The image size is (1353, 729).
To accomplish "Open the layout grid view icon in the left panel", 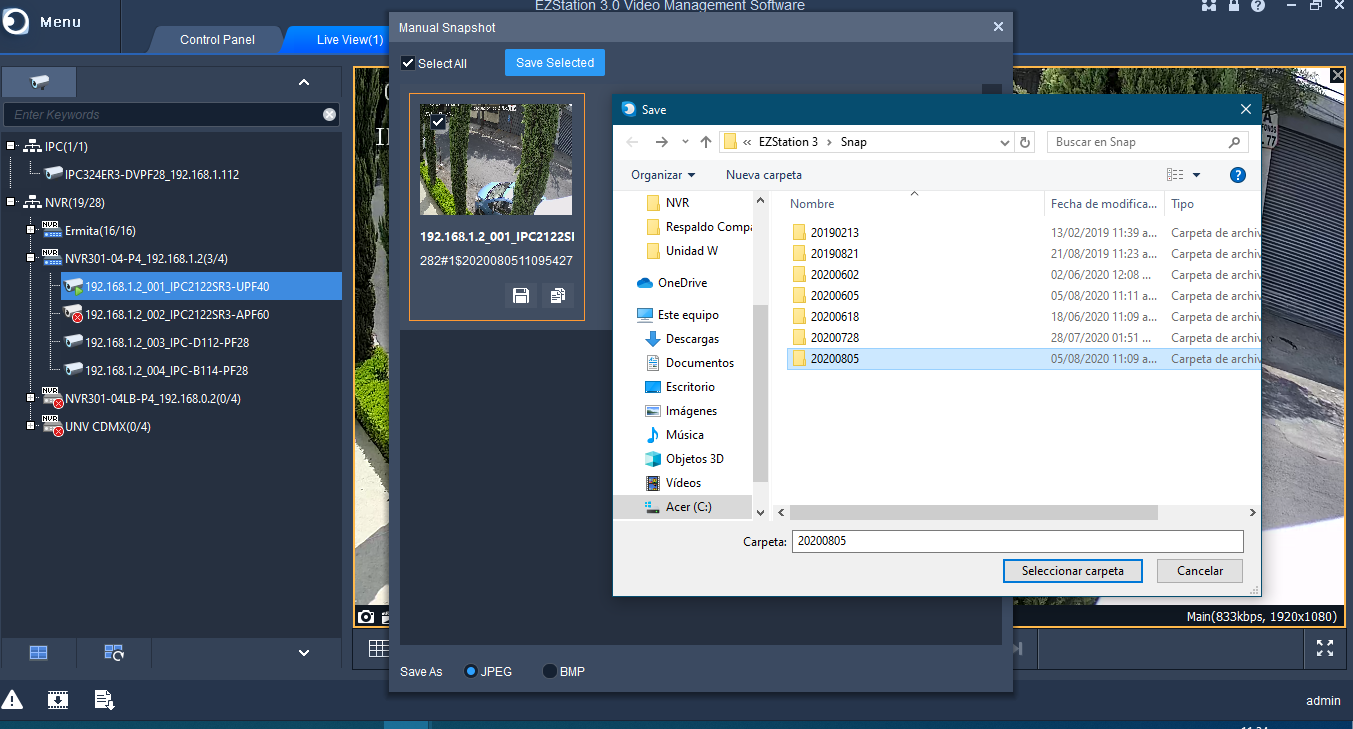I will 38,653.
